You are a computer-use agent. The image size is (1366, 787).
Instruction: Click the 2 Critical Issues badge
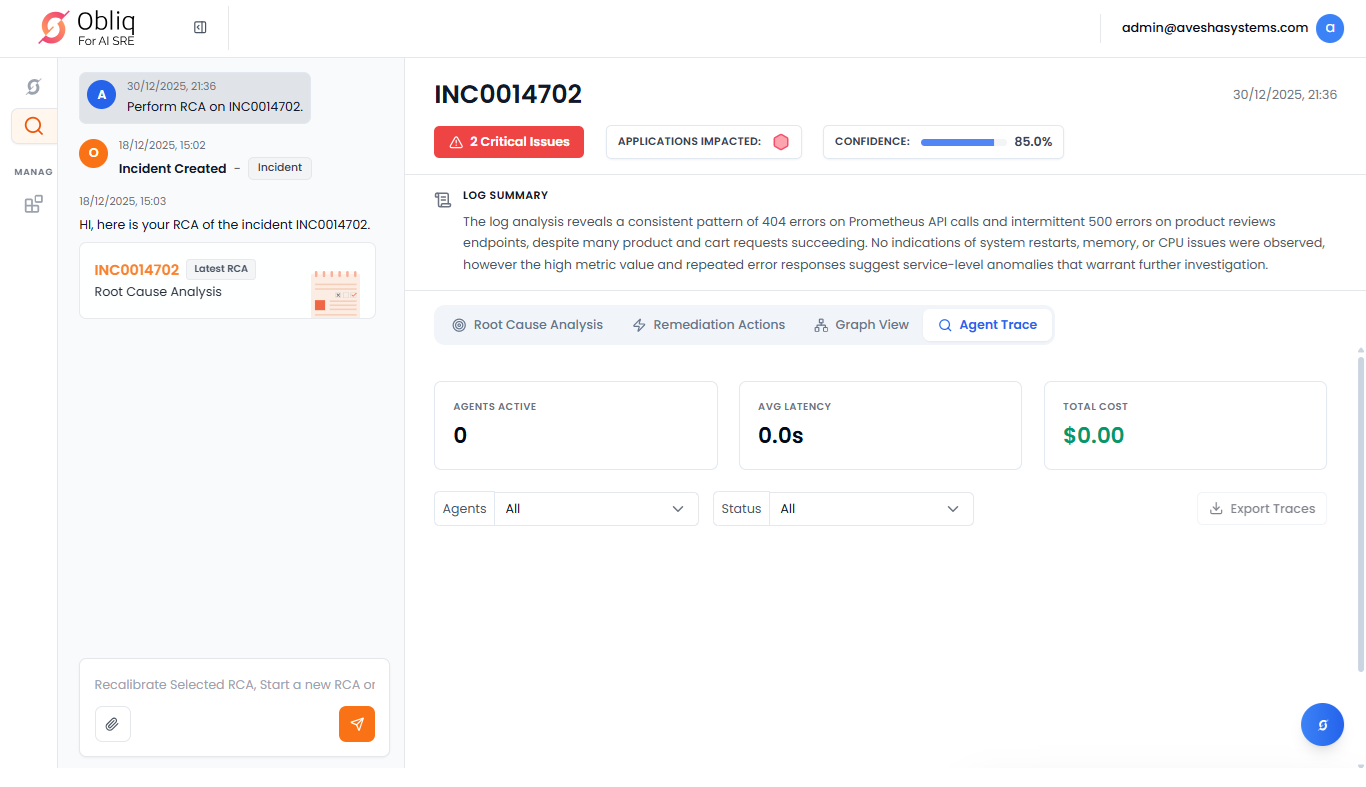tap(509, 142)
